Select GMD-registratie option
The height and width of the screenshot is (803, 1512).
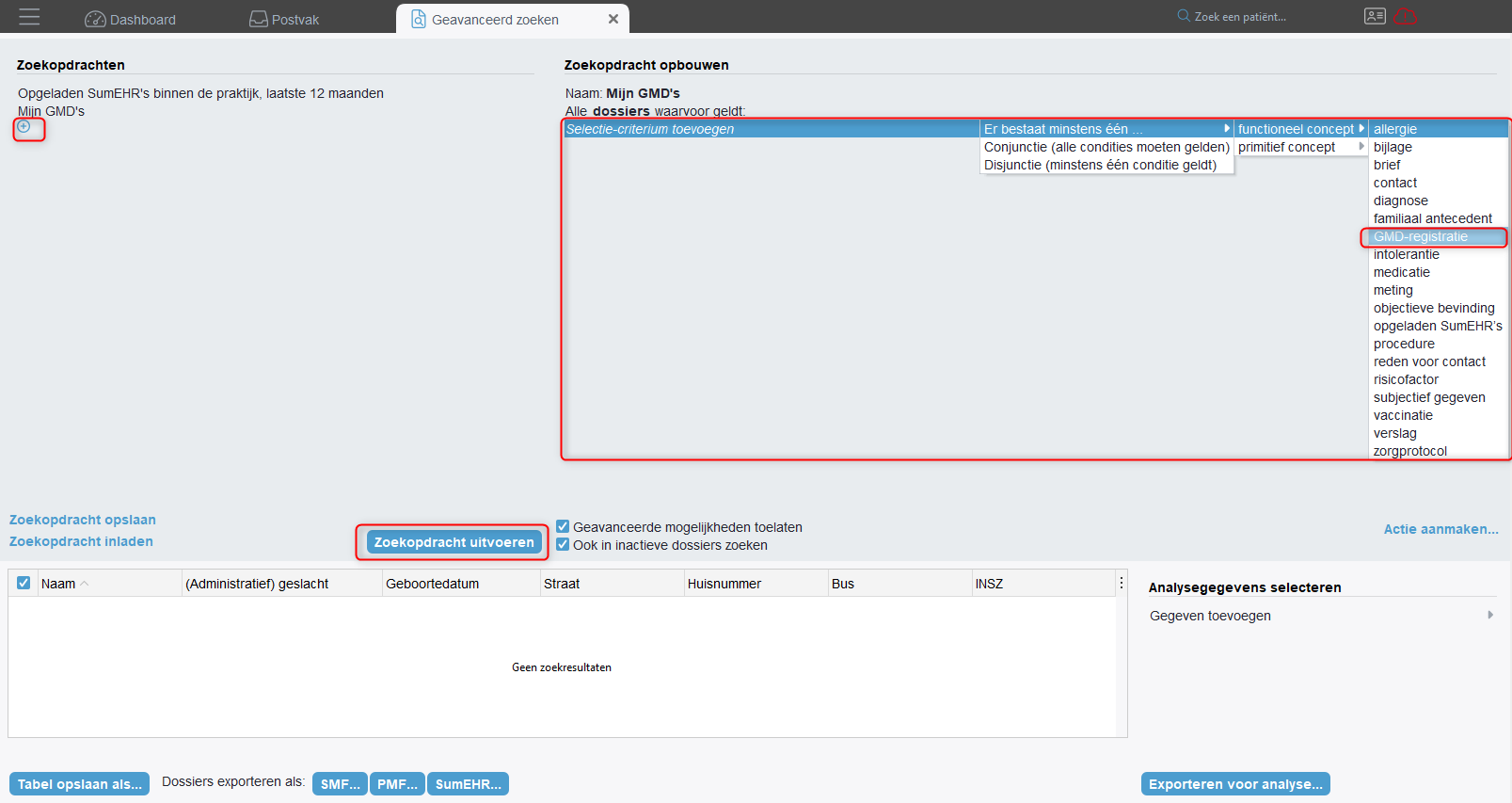(x=1439, y=236)
